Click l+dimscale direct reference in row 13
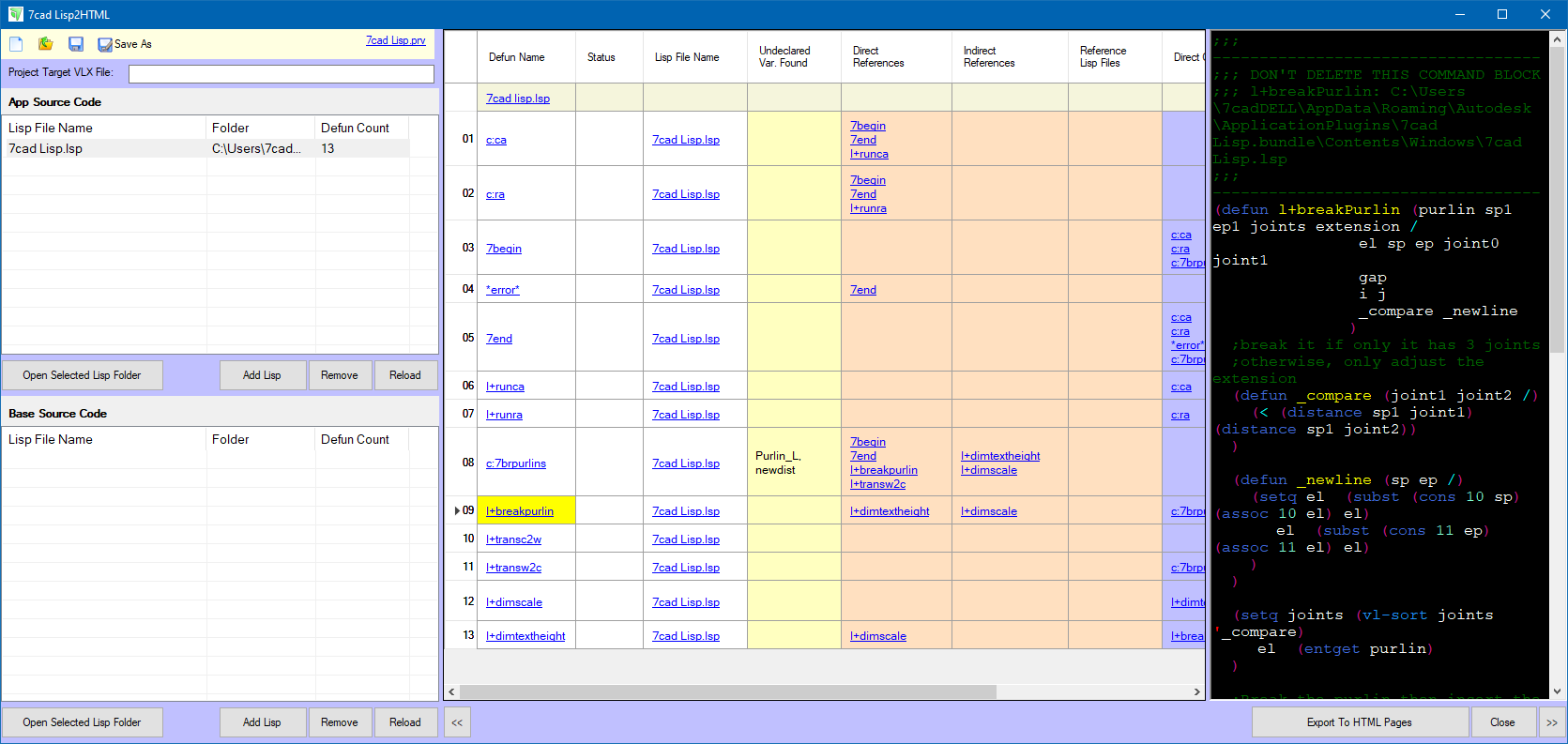Screen dimensions: 1568x744 [878, 636]
